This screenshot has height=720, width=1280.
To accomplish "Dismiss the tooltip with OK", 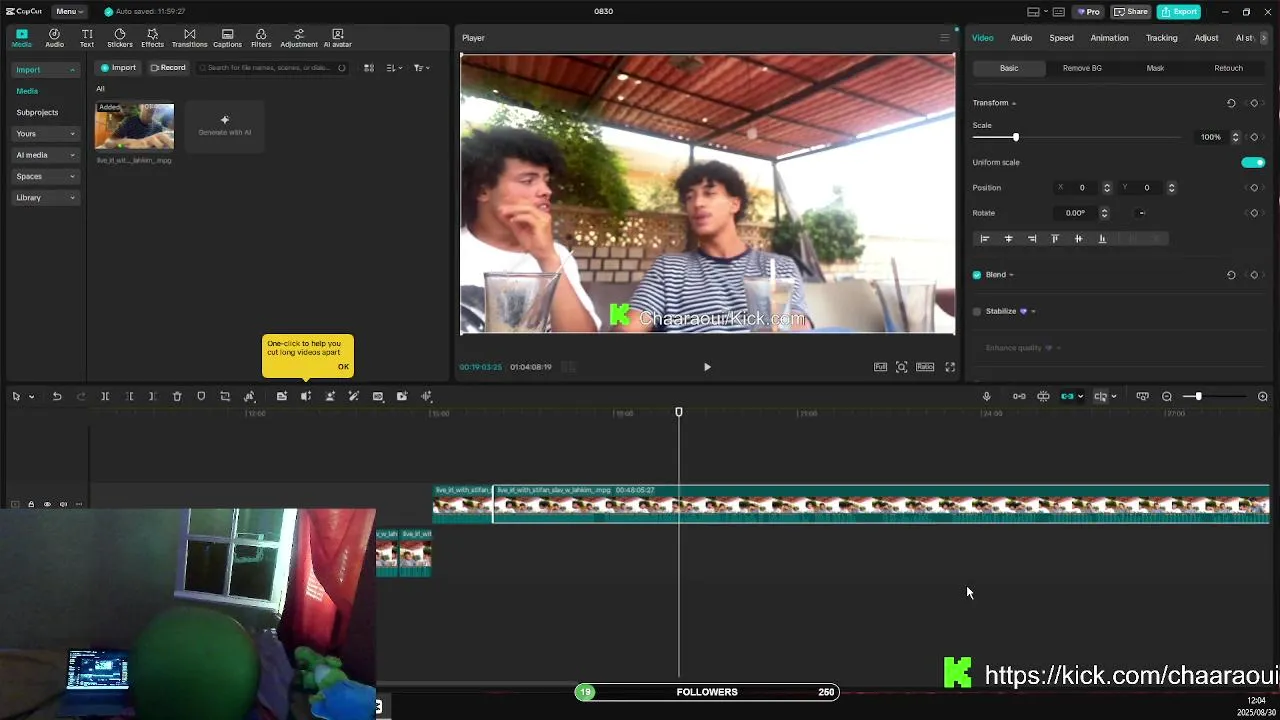I will pyautogui.click(x=343, y=367).
